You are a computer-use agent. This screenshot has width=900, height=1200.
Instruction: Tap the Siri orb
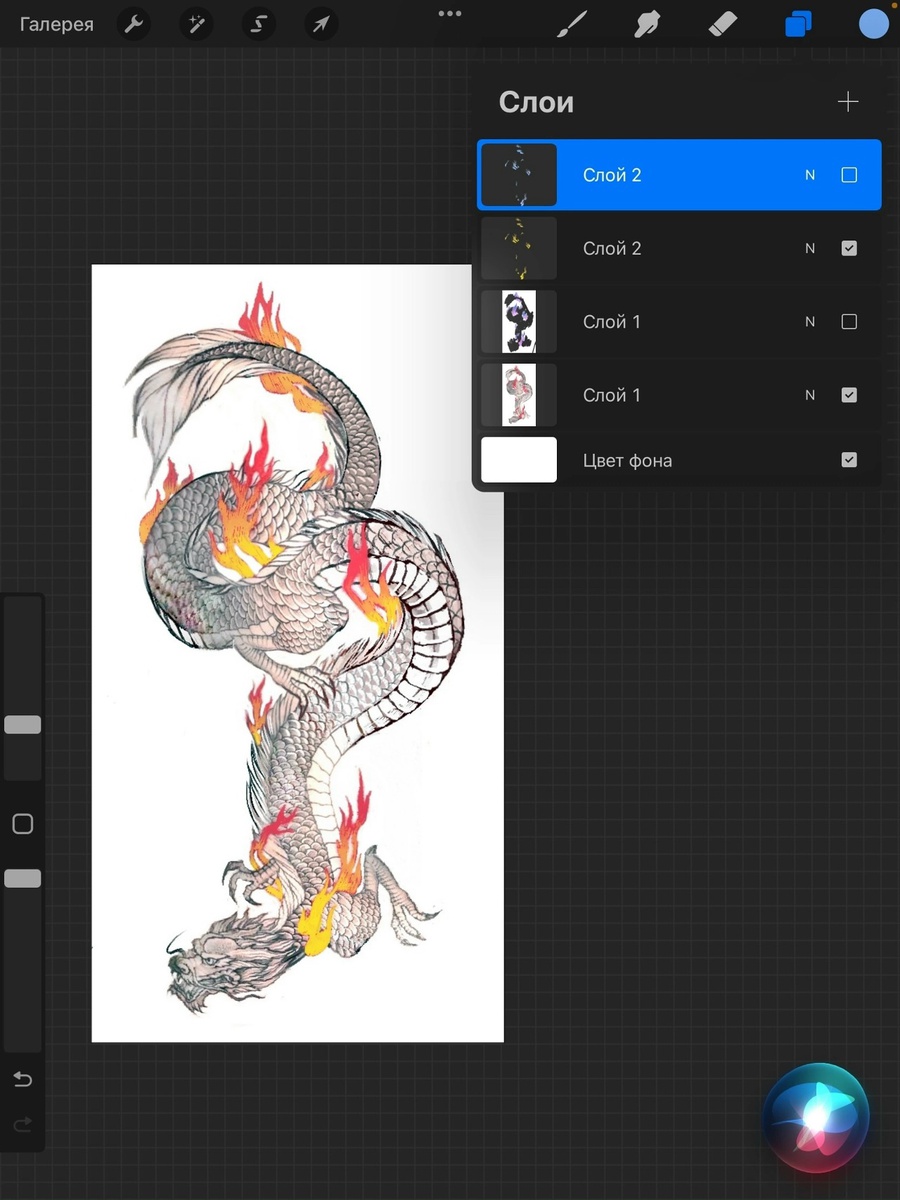pos(816,1117)
